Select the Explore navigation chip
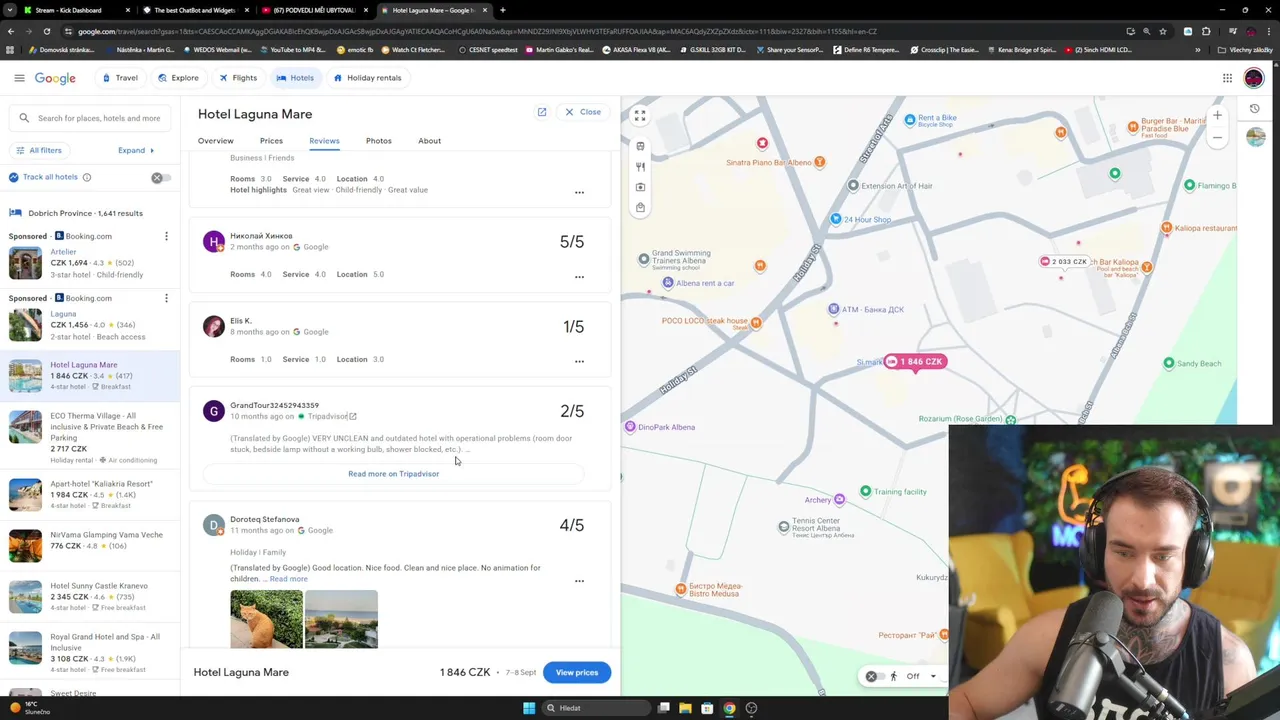The image size is (1280, 720). 178,78
